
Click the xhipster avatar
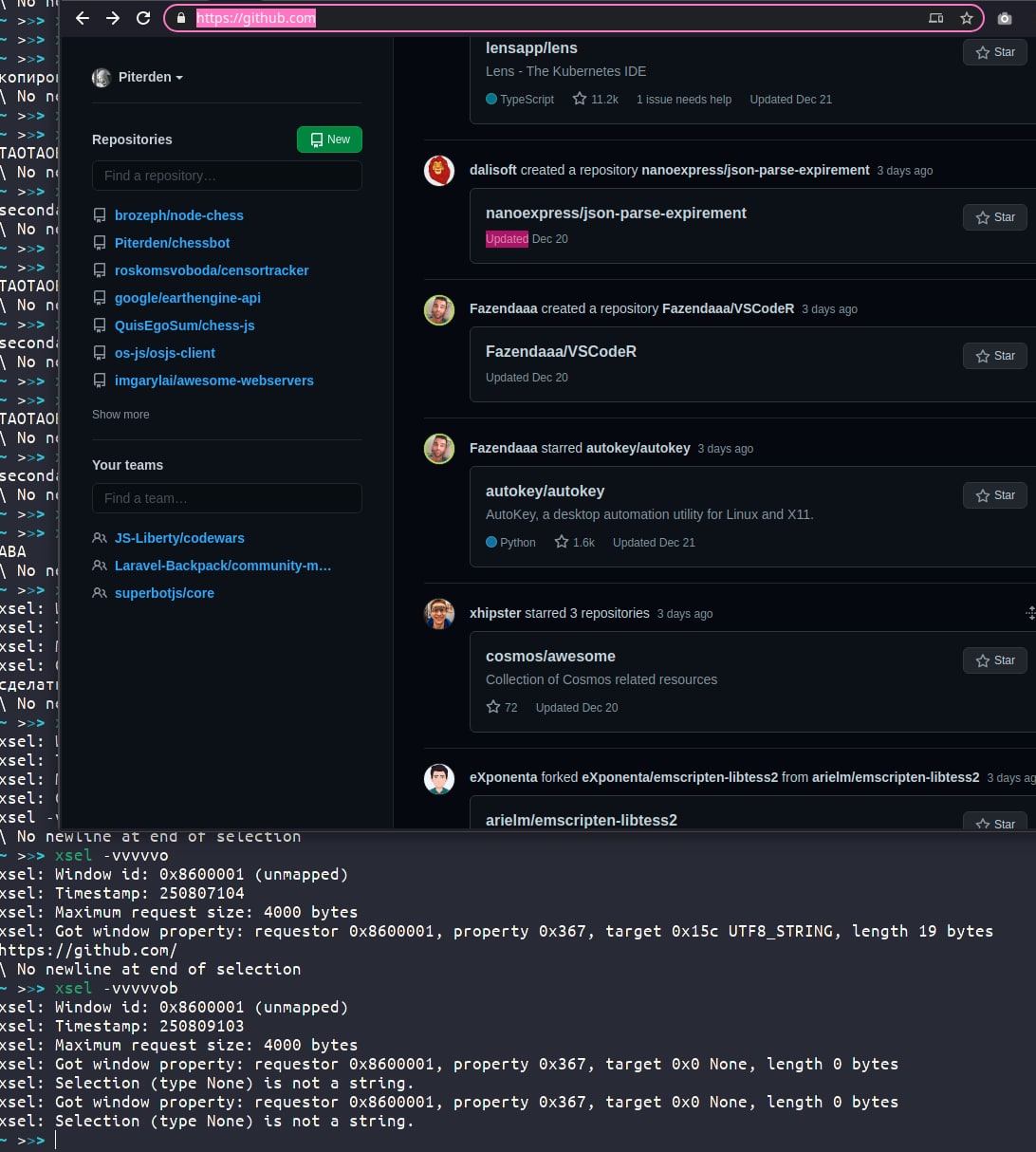[x=439, y=614]
